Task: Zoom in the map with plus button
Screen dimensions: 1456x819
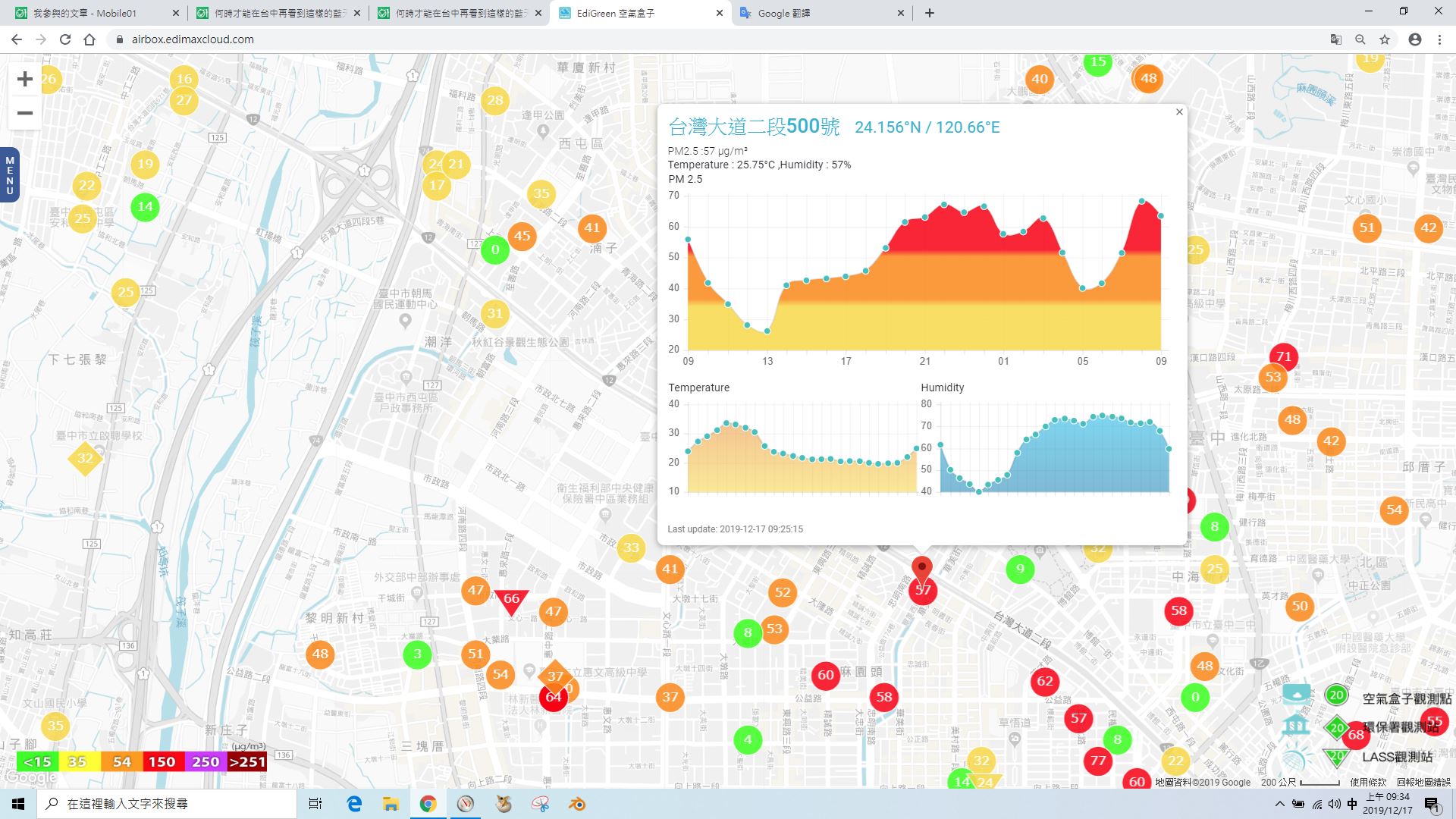Action: click(25, 79)
